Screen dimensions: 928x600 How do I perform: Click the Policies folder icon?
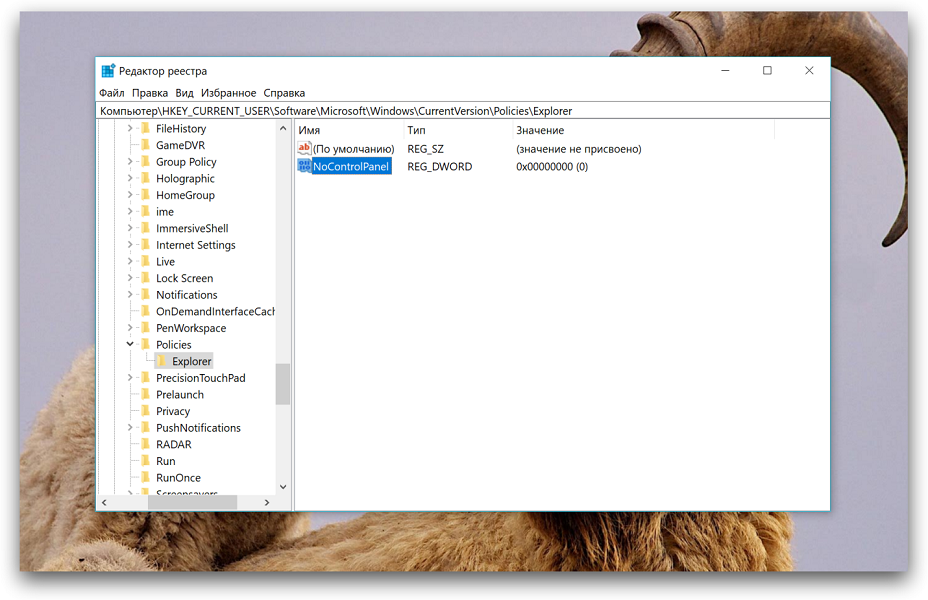(146, 344)
